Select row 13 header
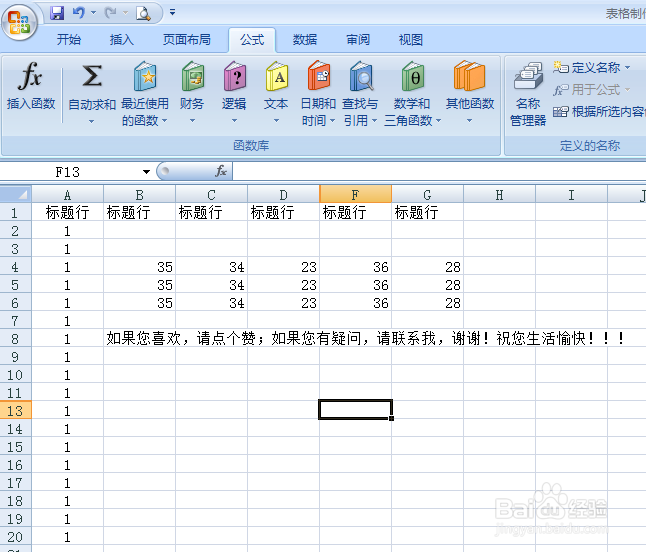The width and height of the screenshot is (646, 552). point(15,411)
